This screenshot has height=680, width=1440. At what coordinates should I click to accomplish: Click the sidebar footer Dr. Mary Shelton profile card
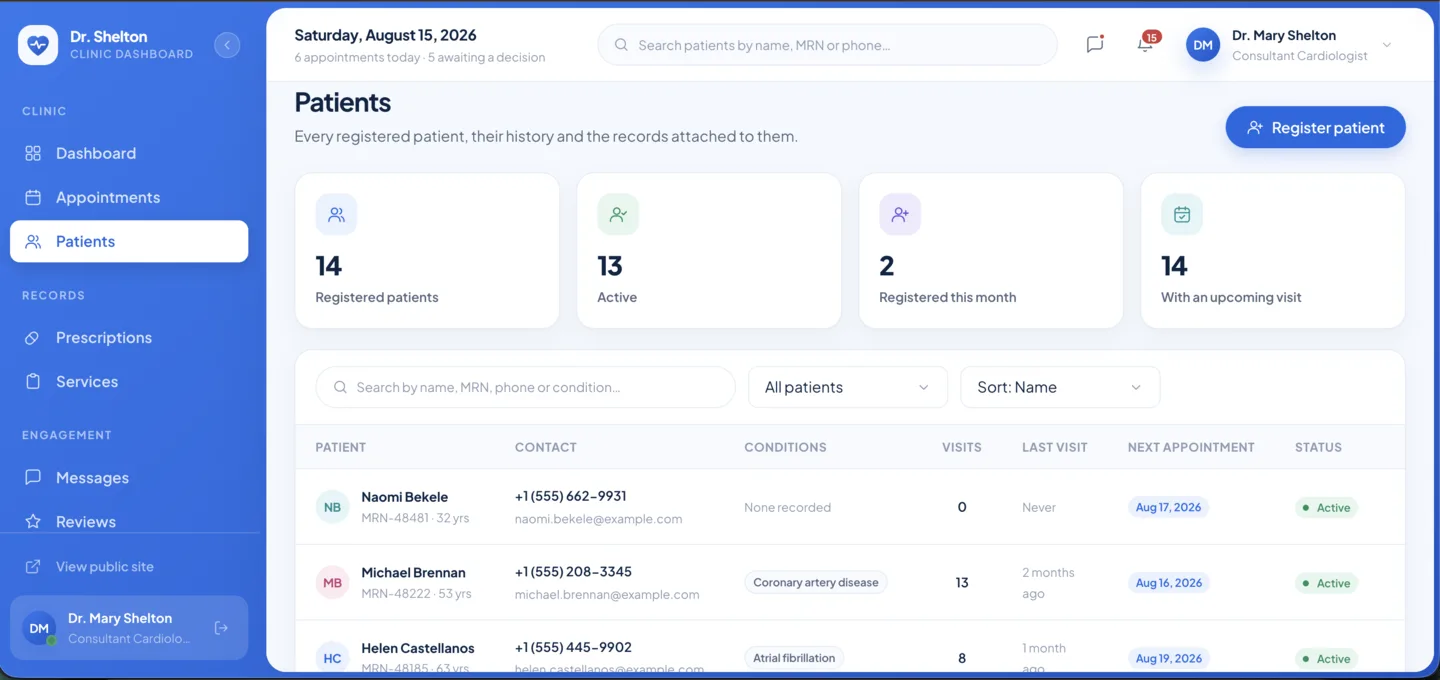pos(129,628)
